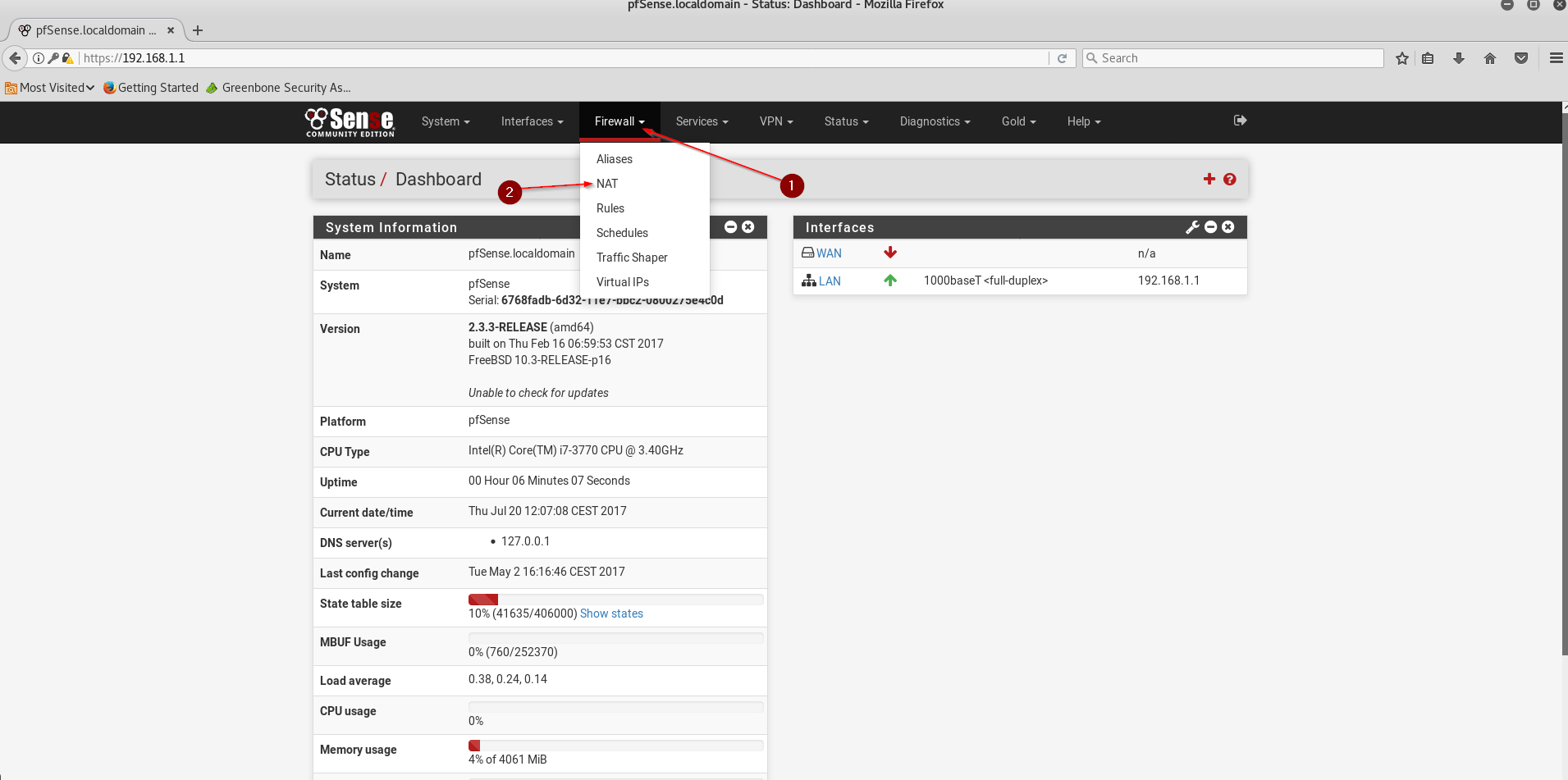
Task: Click the Uptime value text
Action: [549, 481]
